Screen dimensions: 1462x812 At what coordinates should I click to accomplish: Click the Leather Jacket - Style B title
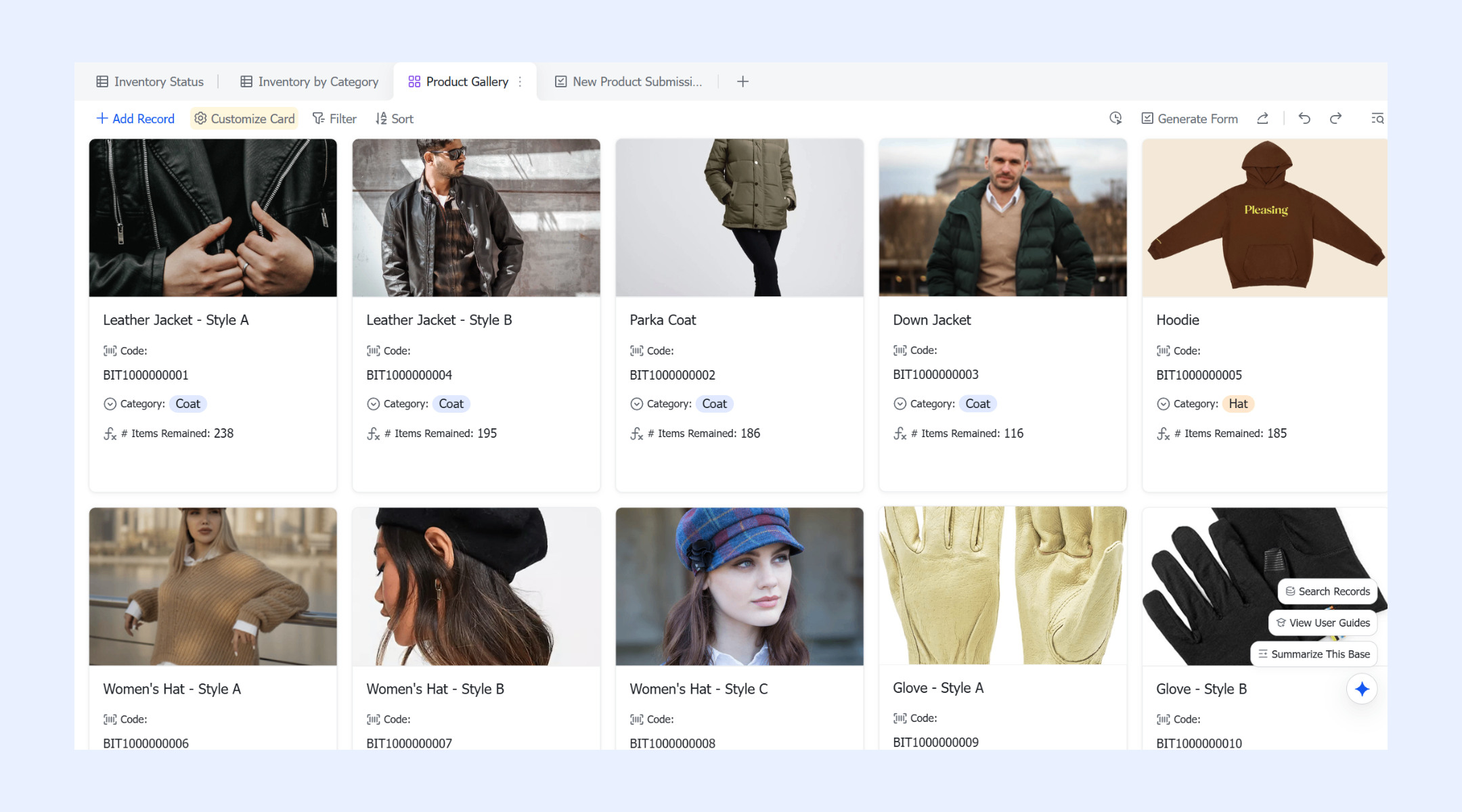(x=439, y=320)
